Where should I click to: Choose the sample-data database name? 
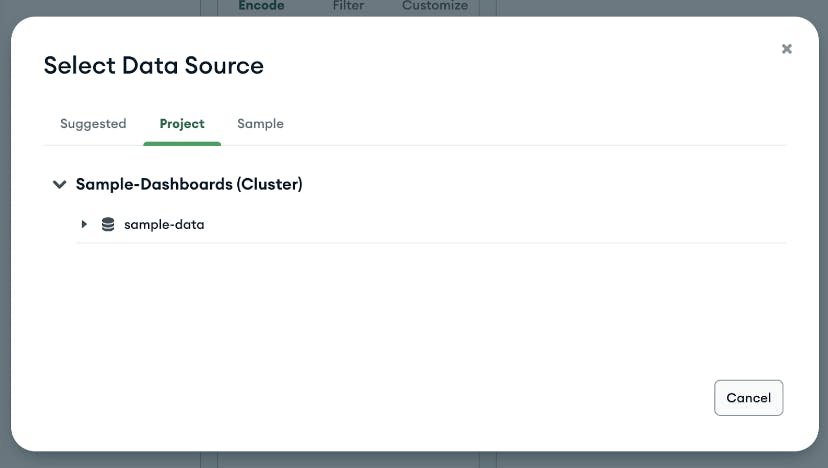[164, 224]
